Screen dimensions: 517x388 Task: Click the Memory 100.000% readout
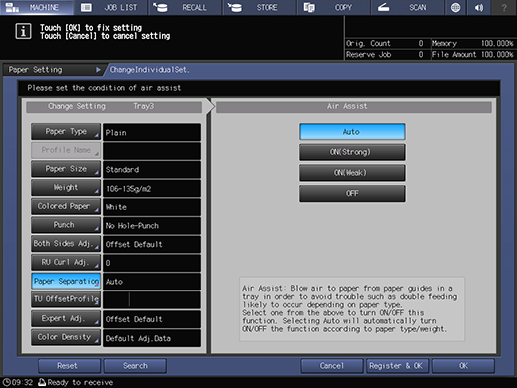pyautogui.click(x=473, y=43)
